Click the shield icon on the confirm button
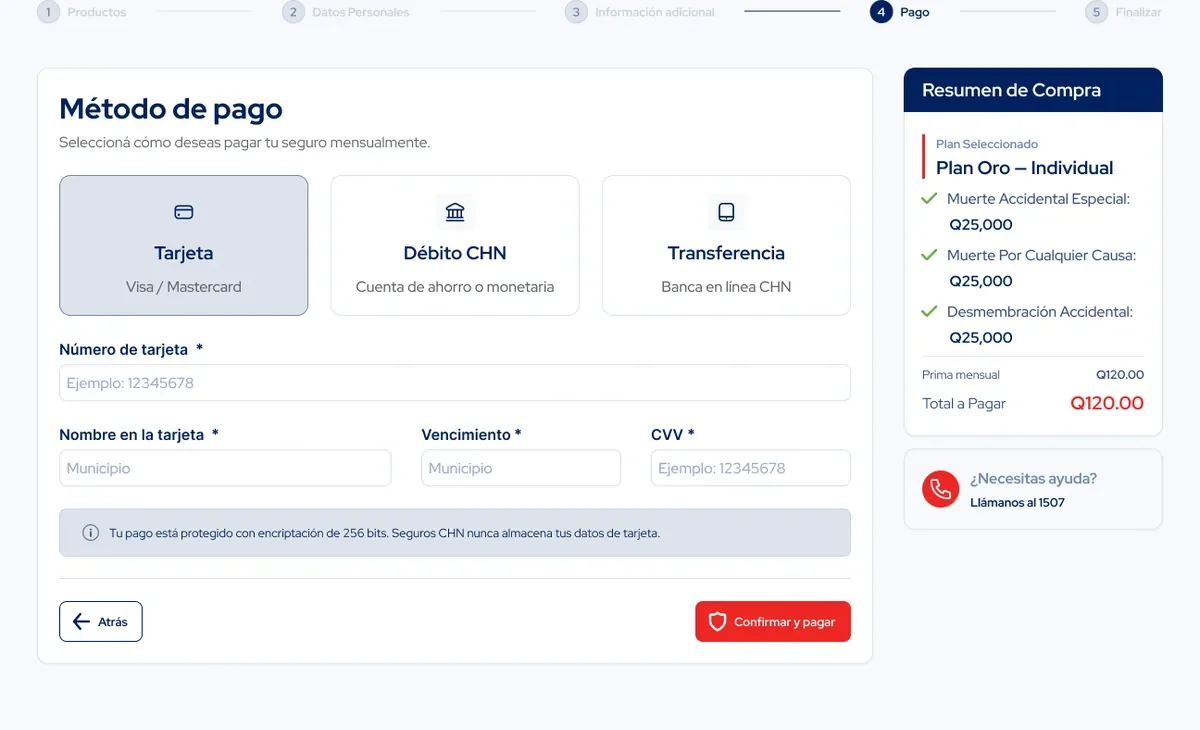This screenshot has width=1200, height=730. click(717, 622)
